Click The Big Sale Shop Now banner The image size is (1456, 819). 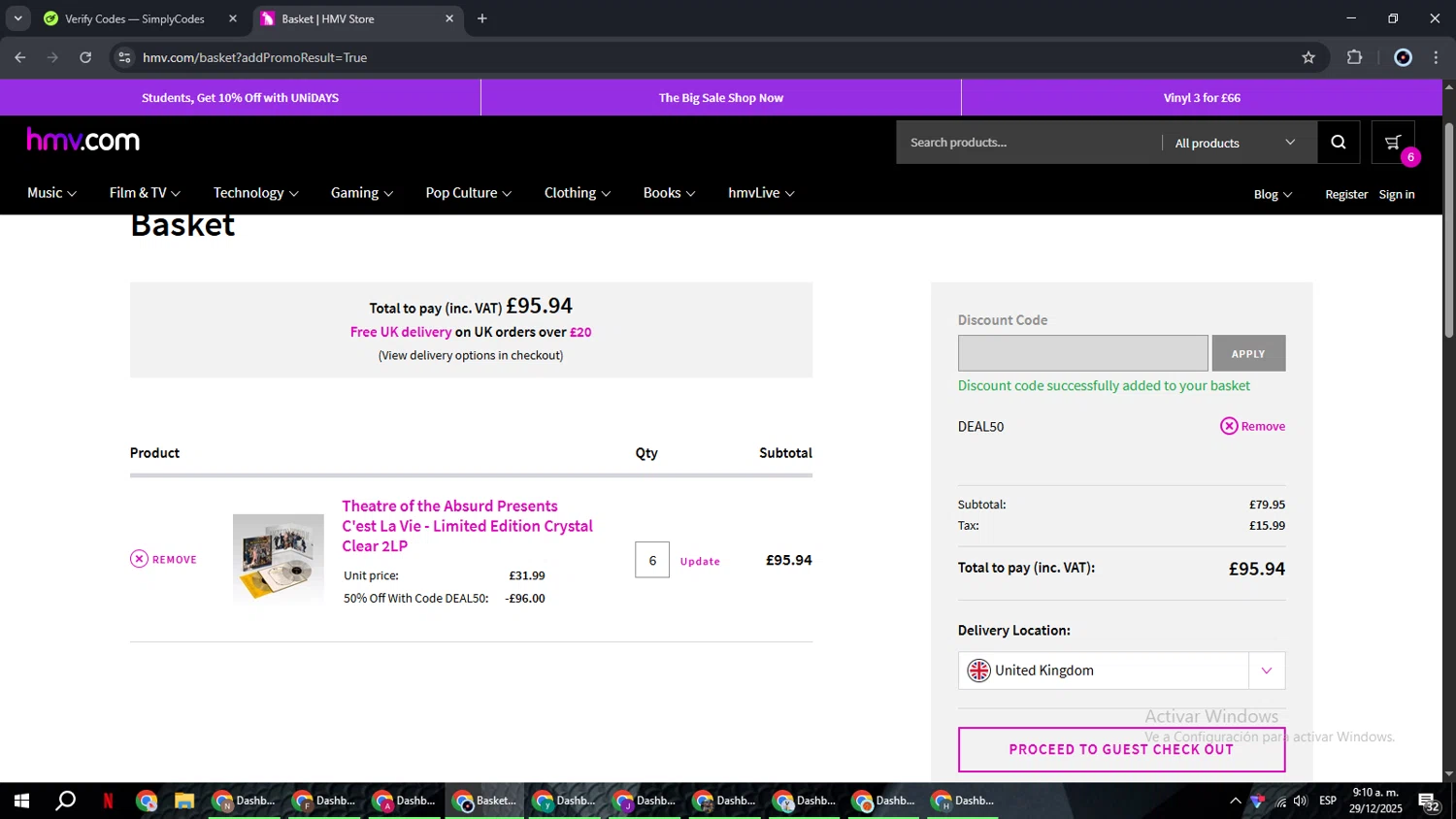point(721,98)
